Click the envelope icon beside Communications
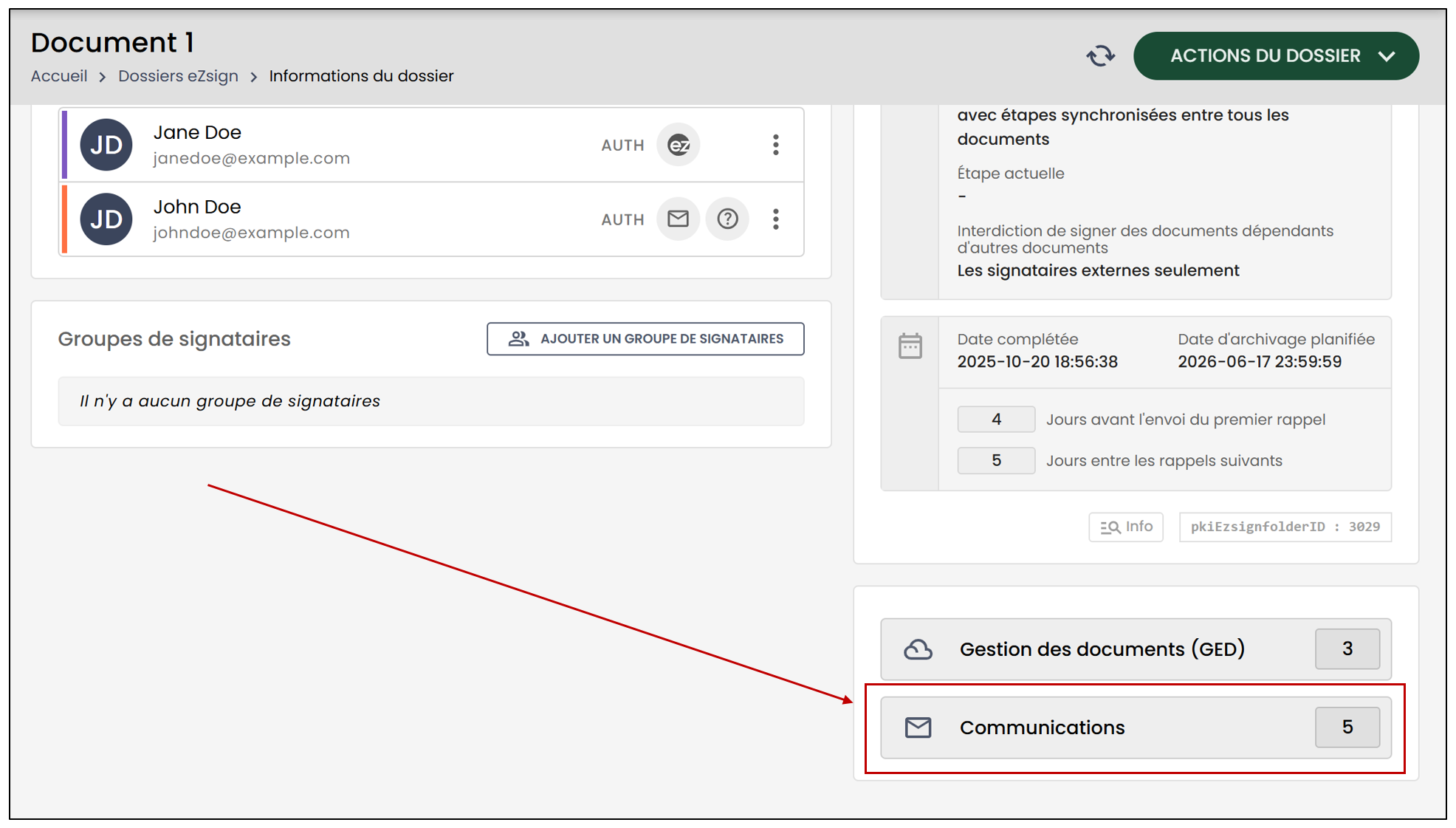This screenshot has height=828, width=1456. 918,728
